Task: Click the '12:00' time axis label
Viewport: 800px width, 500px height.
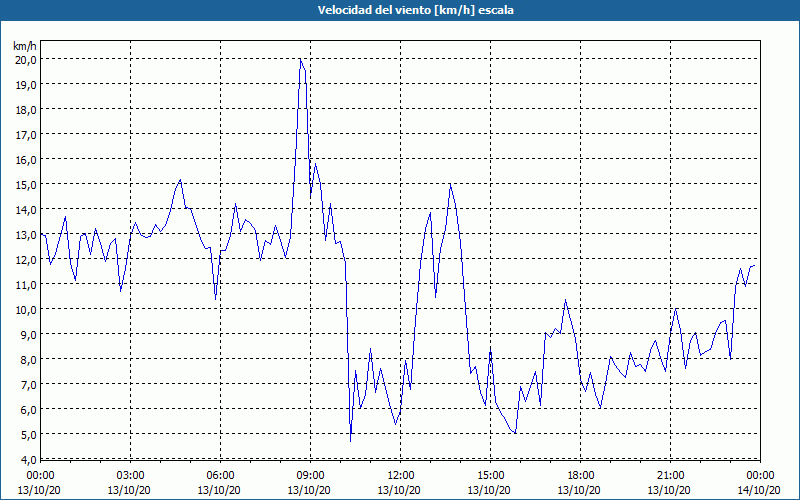Action: [x=401, y=476]
